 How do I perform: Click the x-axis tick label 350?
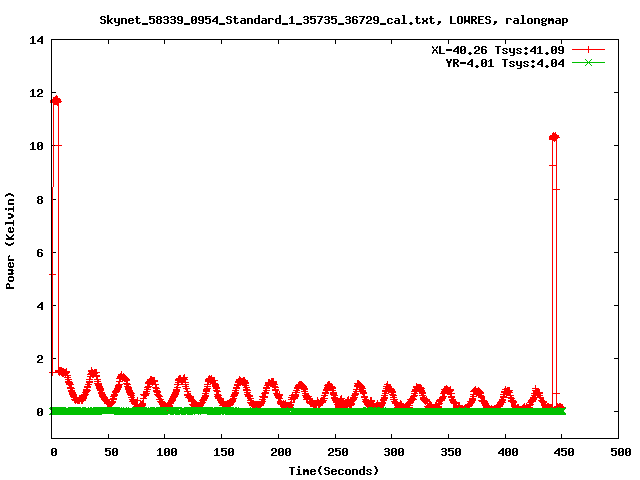pos(450,452)
